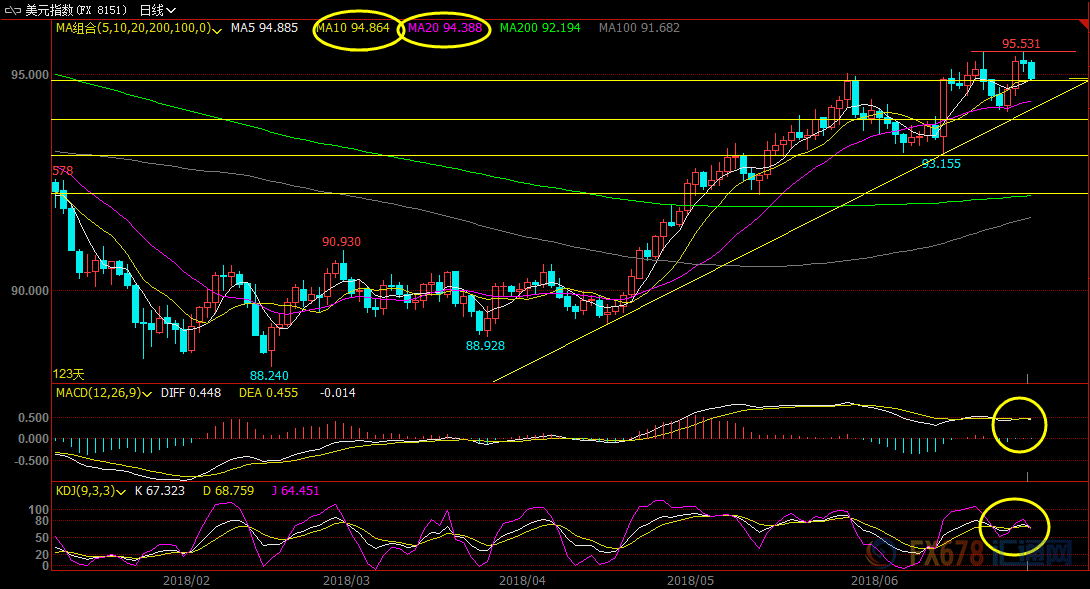Click the 2018/04 date axis label
The height and width of the screenshot is (589, 1090).
pyautogui.click(x=522, y=579)
